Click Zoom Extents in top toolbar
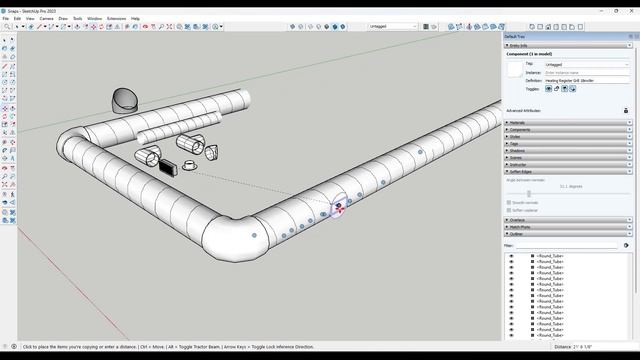Image resolution: width=640 pixels, height=360 pixels. coord(169,27)
